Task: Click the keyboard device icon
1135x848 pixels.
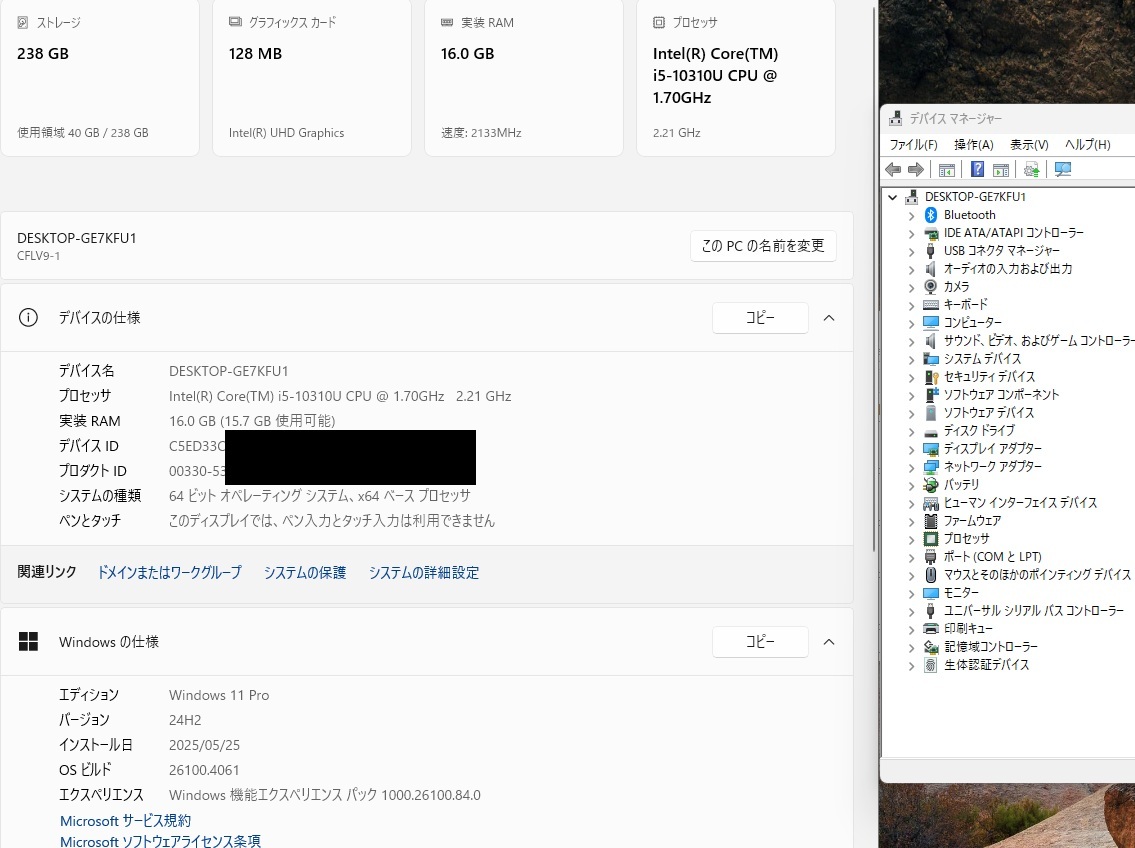Action: (x=931, y=305)
